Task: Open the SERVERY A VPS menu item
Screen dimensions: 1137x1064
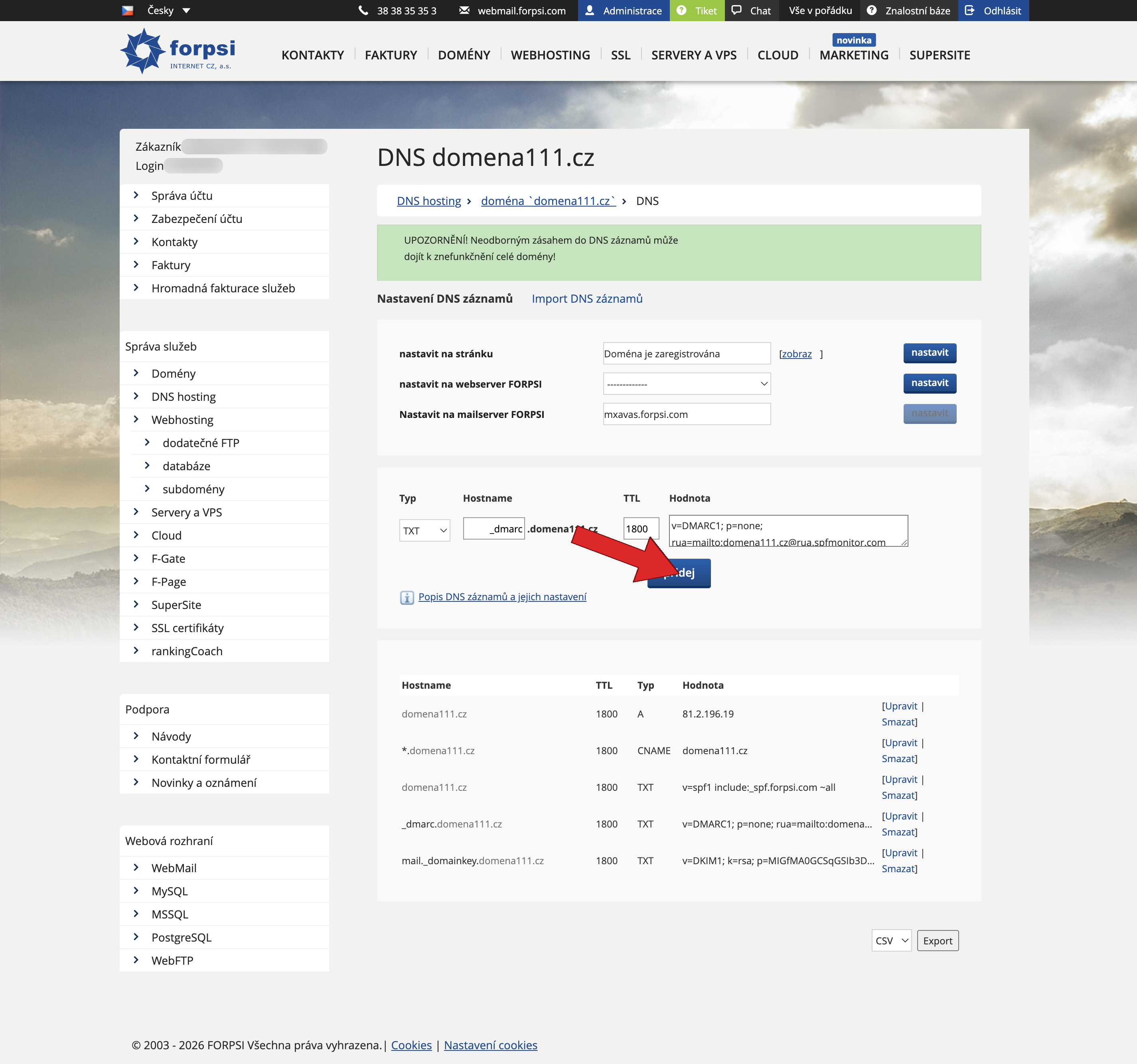Action: tap(694, 55)
